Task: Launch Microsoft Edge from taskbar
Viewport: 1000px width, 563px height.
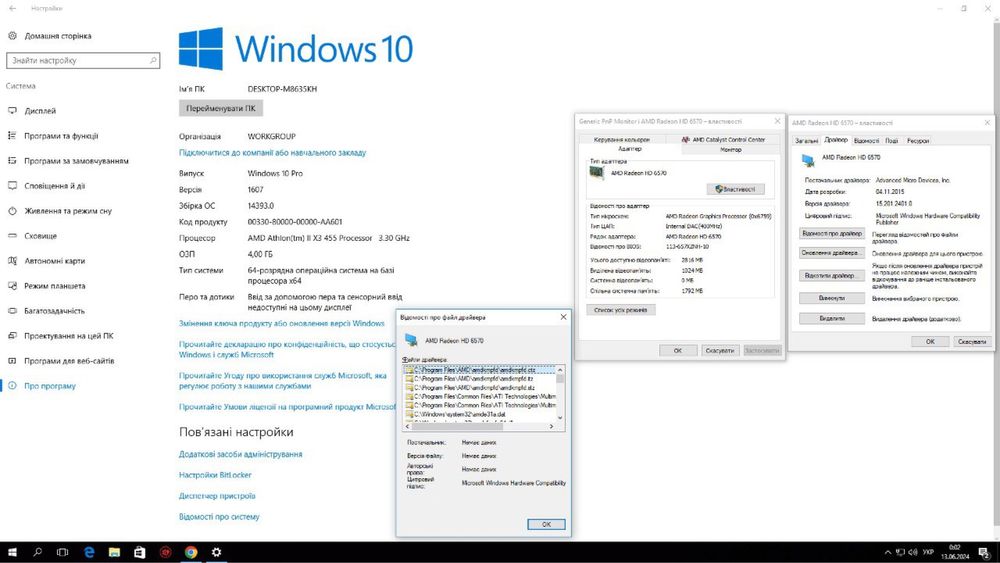Action: coord(89,552)
